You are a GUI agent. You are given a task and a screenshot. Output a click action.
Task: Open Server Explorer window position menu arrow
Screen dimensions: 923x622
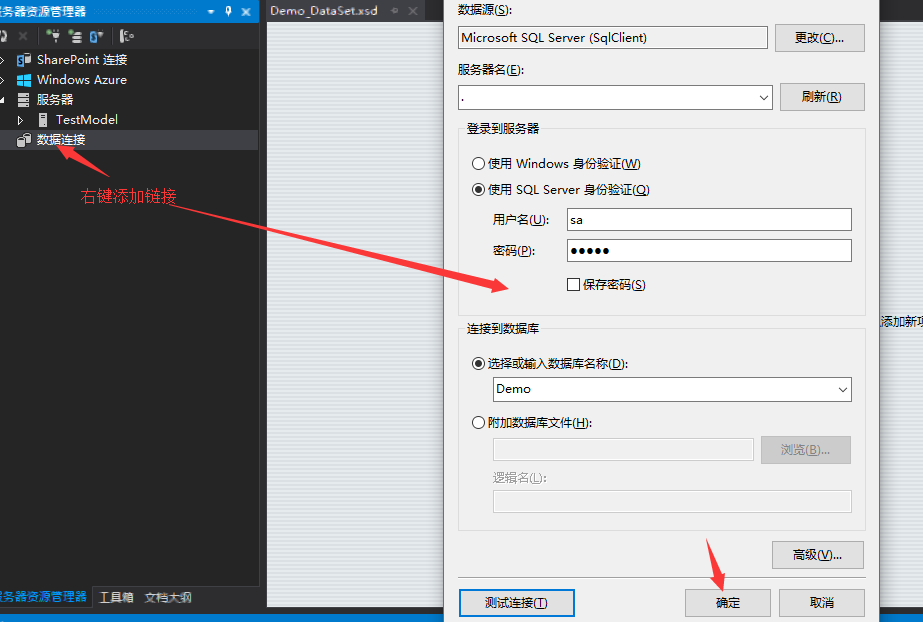tap(211, 12)
